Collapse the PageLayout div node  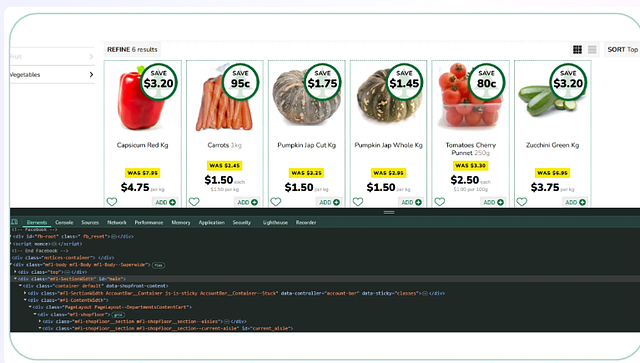pyautogui.click(x=30, y=307)
